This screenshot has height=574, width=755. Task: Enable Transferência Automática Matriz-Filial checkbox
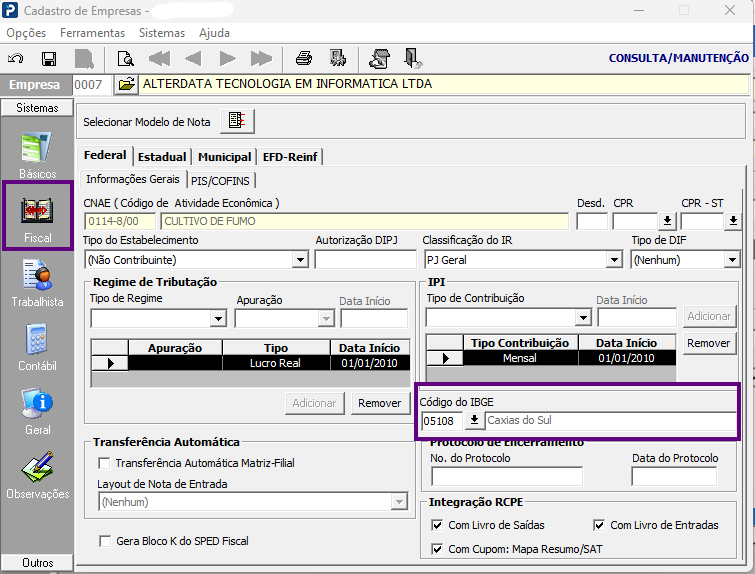pos(104,463)
